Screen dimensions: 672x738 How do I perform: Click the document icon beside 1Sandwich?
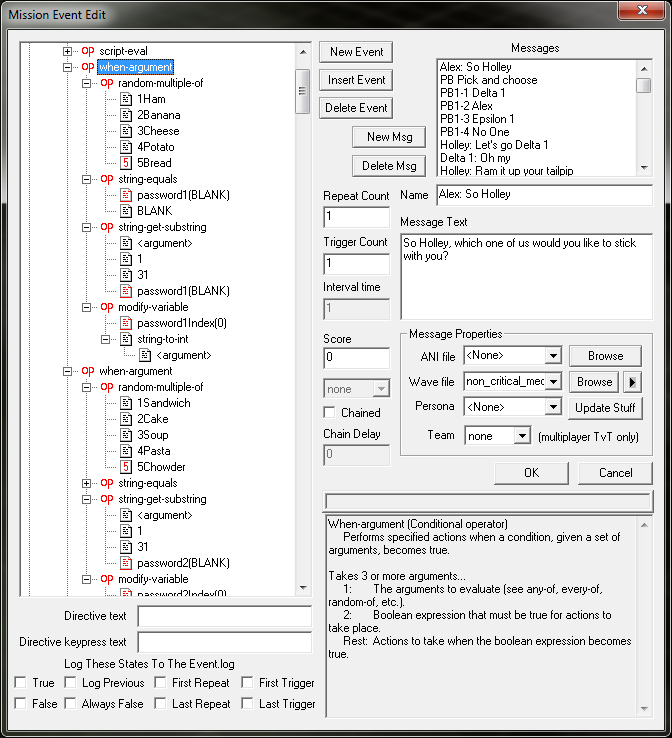coord(126,403)
